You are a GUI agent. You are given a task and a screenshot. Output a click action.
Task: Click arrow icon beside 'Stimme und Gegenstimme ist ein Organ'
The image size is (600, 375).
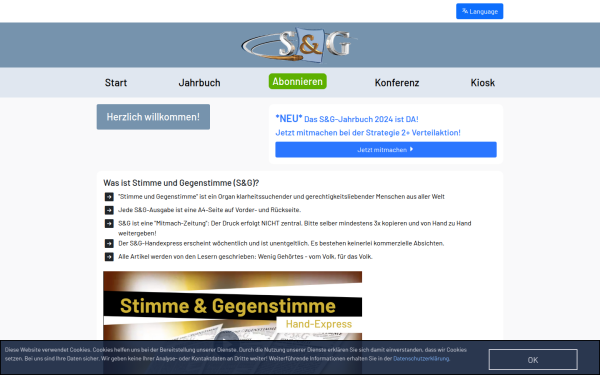tap(109, 197)
